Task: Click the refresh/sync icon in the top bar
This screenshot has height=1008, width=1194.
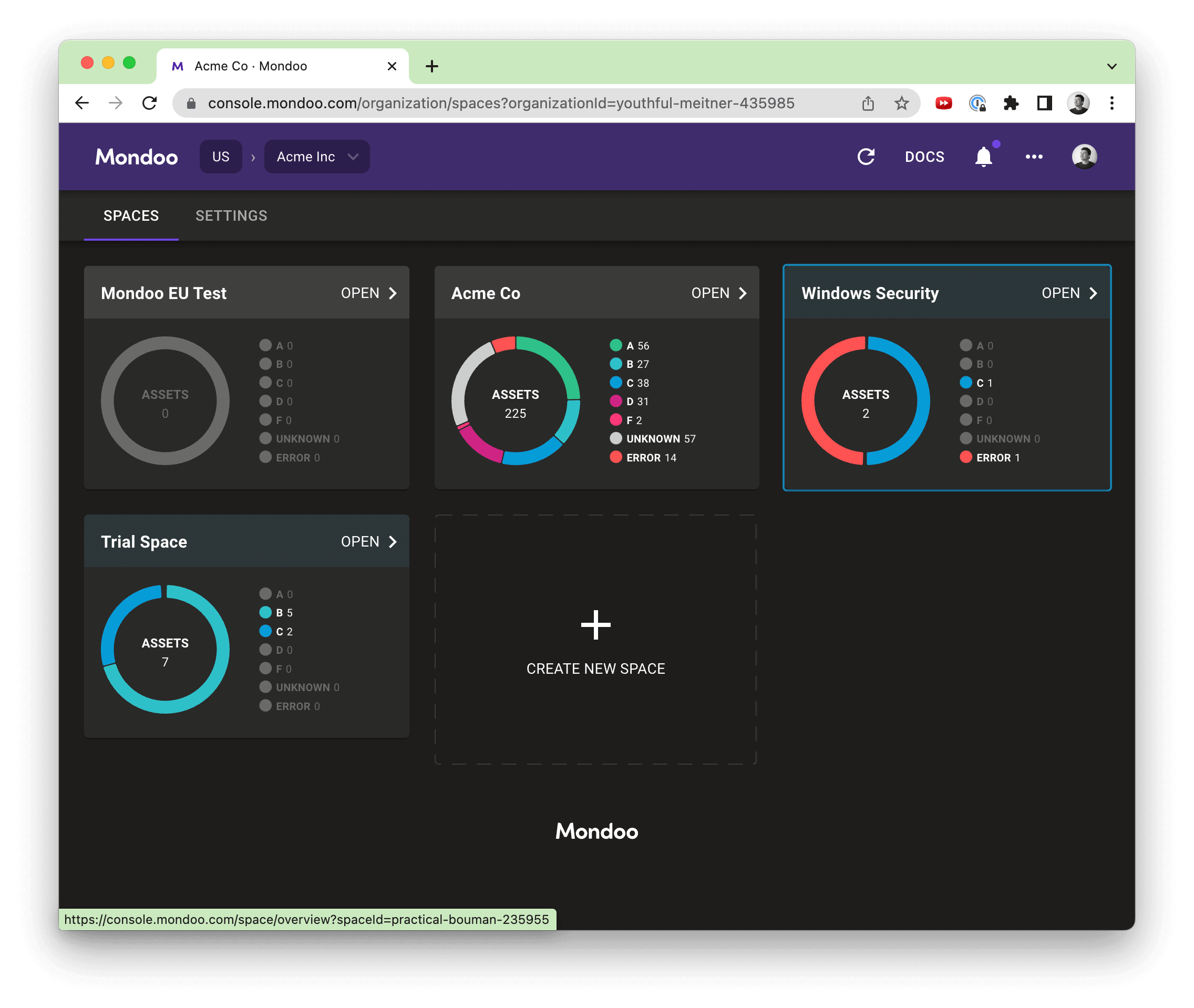Action: 866,157
